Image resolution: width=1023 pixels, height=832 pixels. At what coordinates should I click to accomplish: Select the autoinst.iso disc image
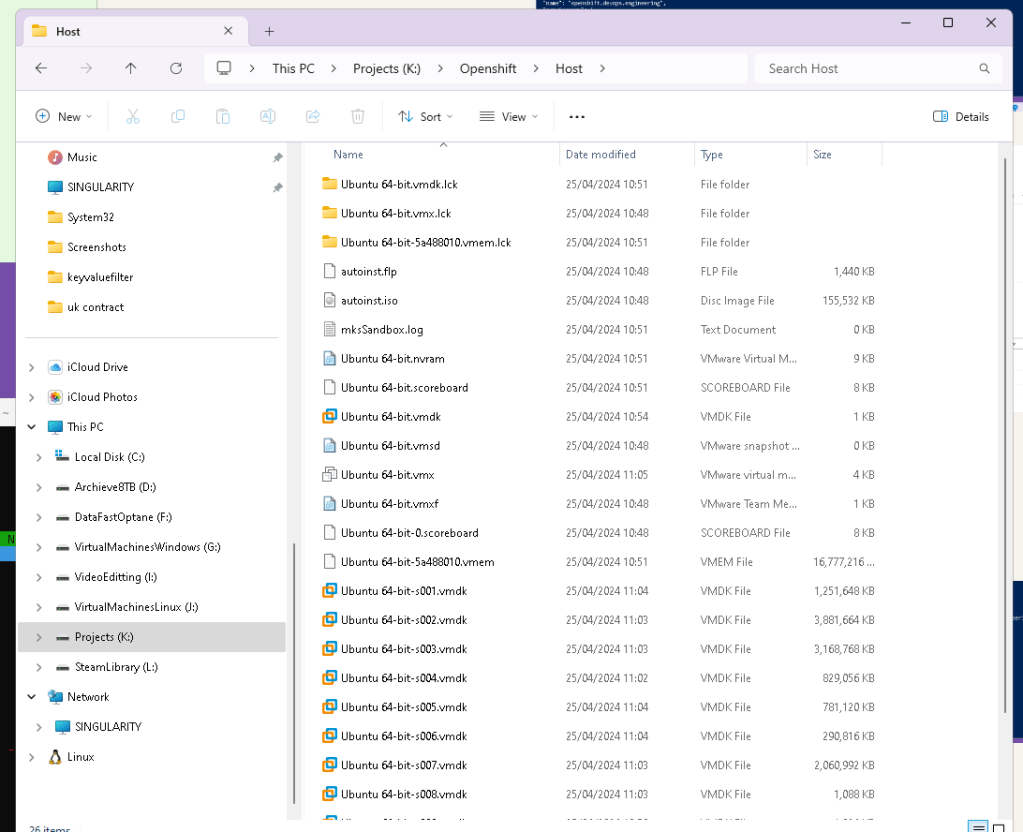(x=369, y=301)
